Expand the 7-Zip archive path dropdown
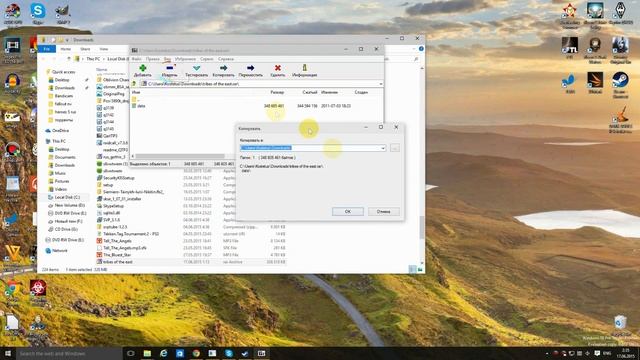 pos(380,84)
